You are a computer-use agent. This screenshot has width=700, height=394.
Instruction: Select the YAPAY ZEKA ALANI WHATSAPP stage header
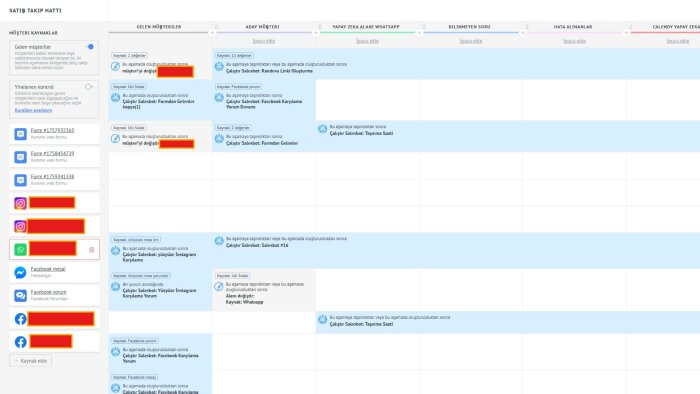click(366, 27)
